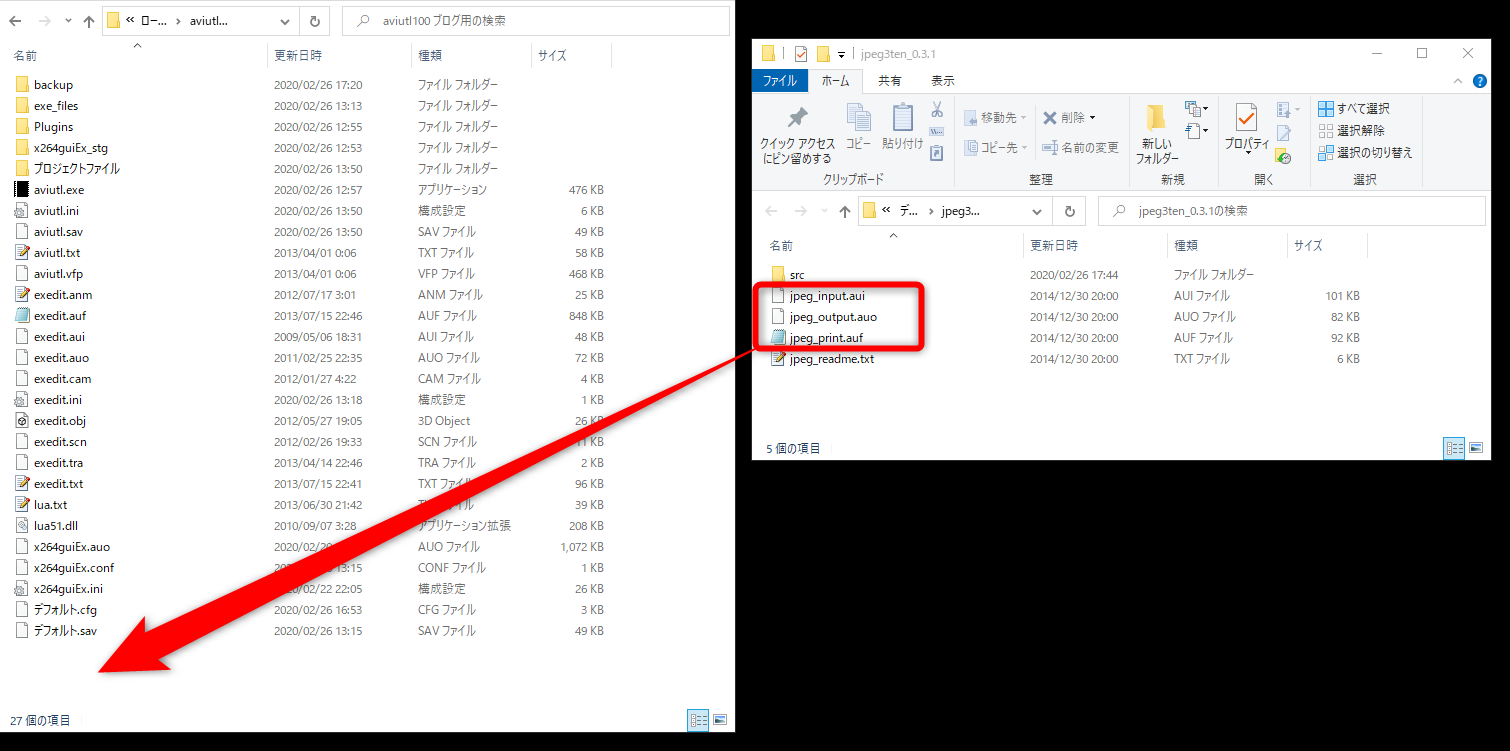Click the Copy path icon below scissors
1510x751 pixels.
[x=937, y=131]
